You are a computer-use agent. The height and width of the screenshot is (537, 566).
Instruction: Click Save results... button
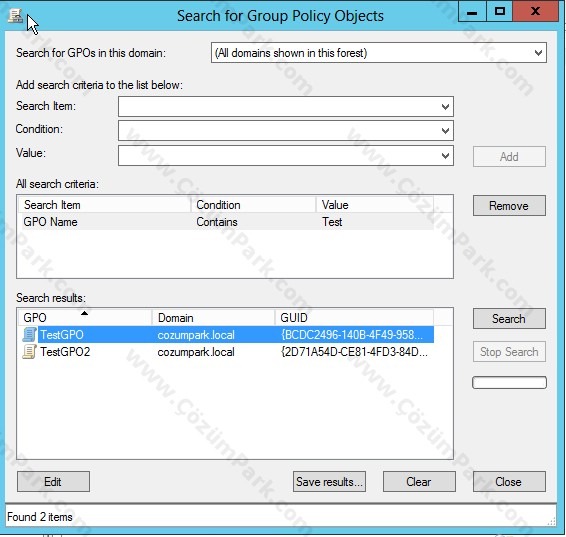coord(329,481)
